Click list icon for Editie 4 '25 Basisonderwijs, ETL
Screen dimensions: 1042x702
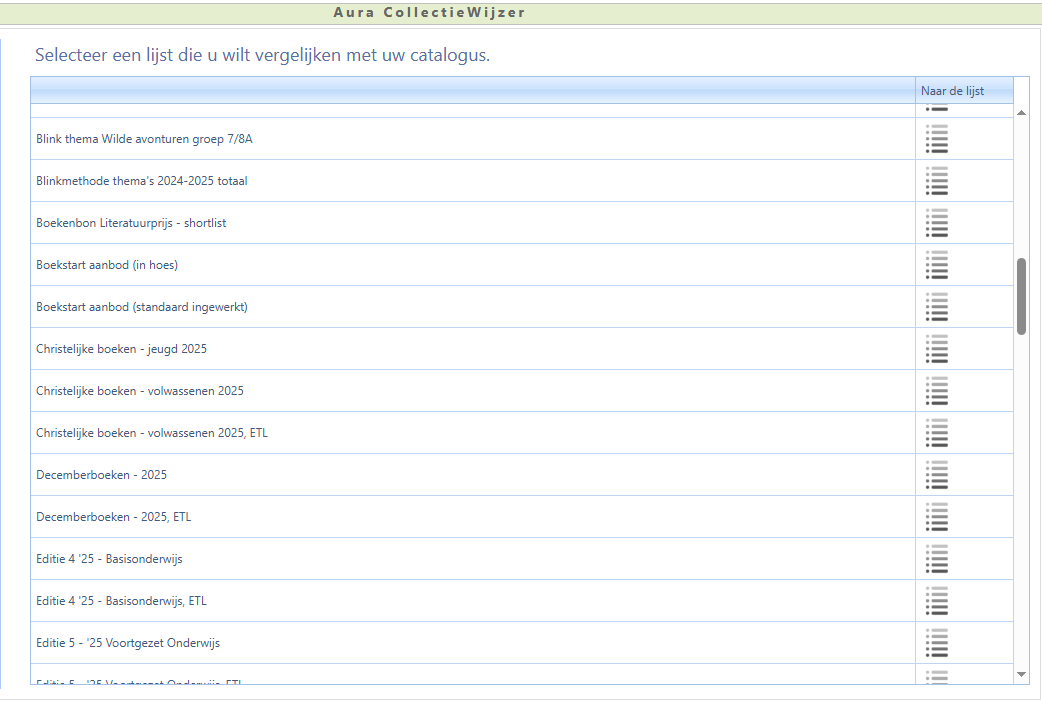point(937,601)
